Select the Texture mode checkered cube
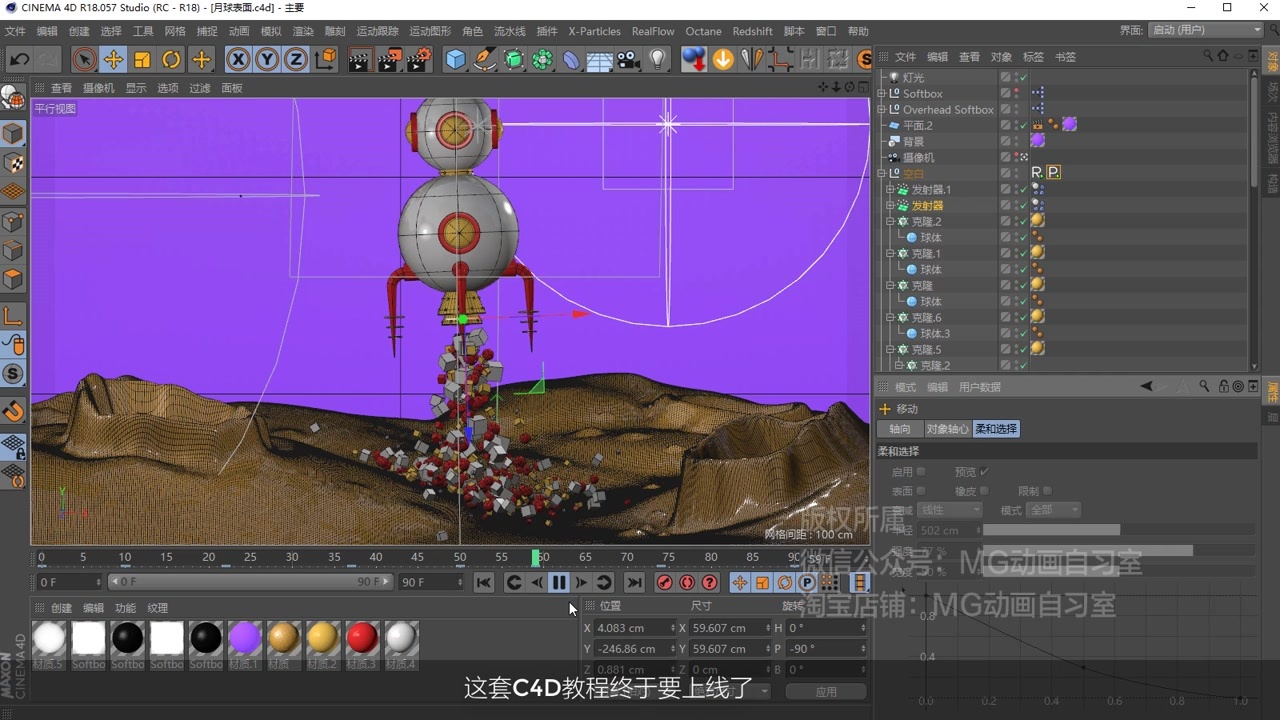 (13, 163)
